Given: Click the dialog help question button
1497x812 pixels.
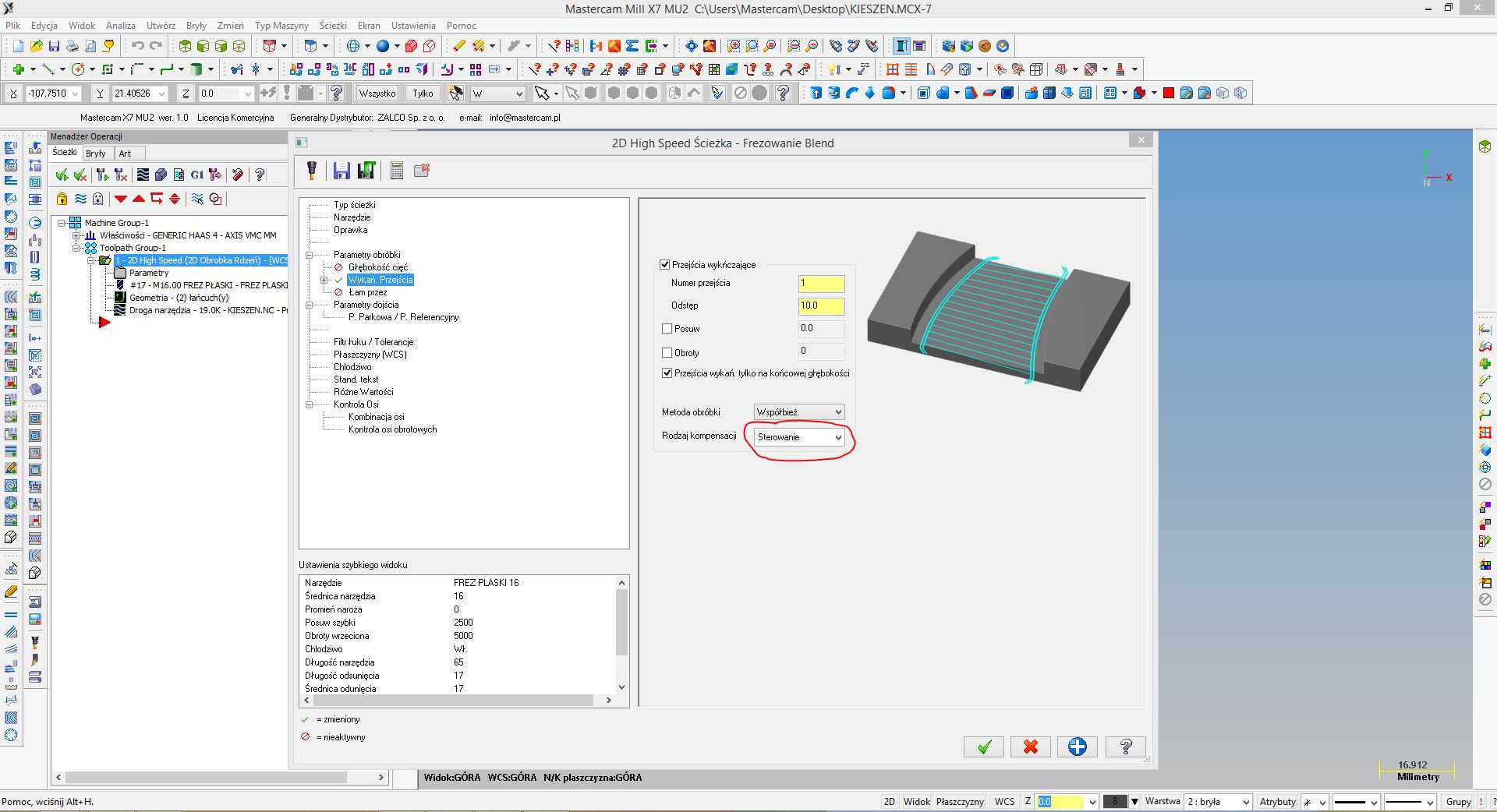Looking at the screenshot, I should coord(1126,747).
